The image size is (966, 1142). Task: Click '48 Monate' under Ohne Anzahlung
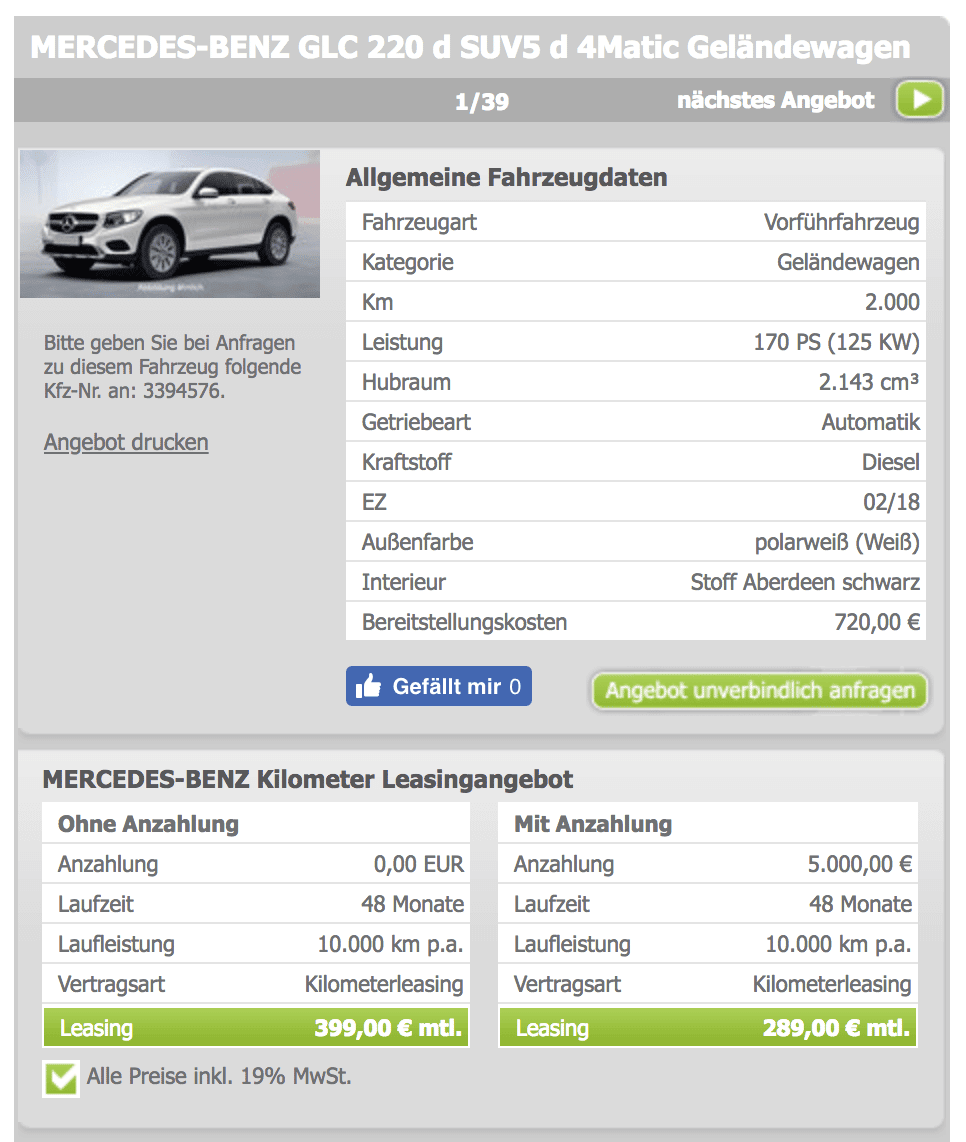click(x=412, y=904)
